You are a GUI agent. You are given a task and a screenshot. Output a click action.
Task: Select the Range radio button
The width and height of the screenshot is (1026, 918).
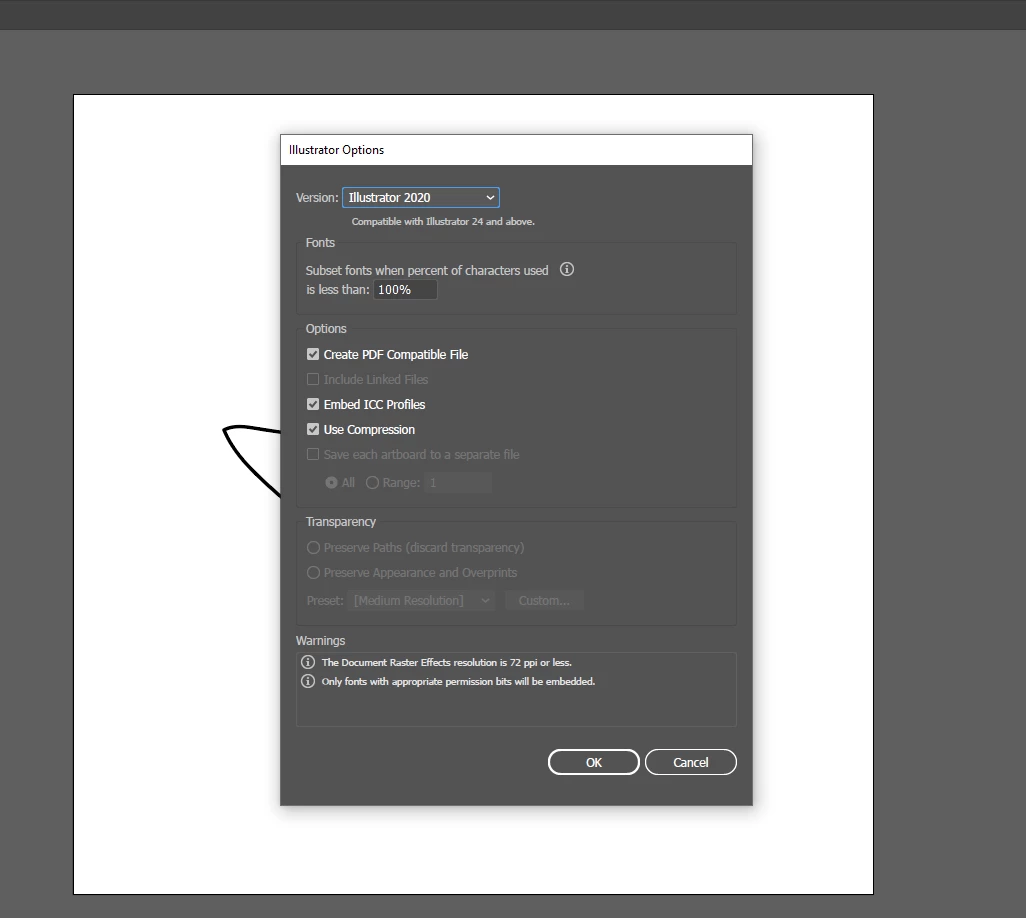coord(372,483)
